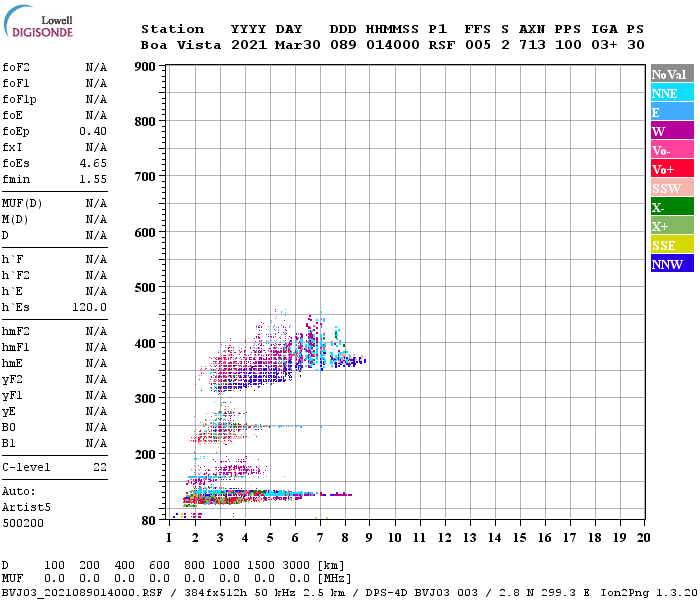The image size is (700, 600).
Task: Select the Vo- pink legend swatch
Action: pyautogui.click(x=672, y=150)
